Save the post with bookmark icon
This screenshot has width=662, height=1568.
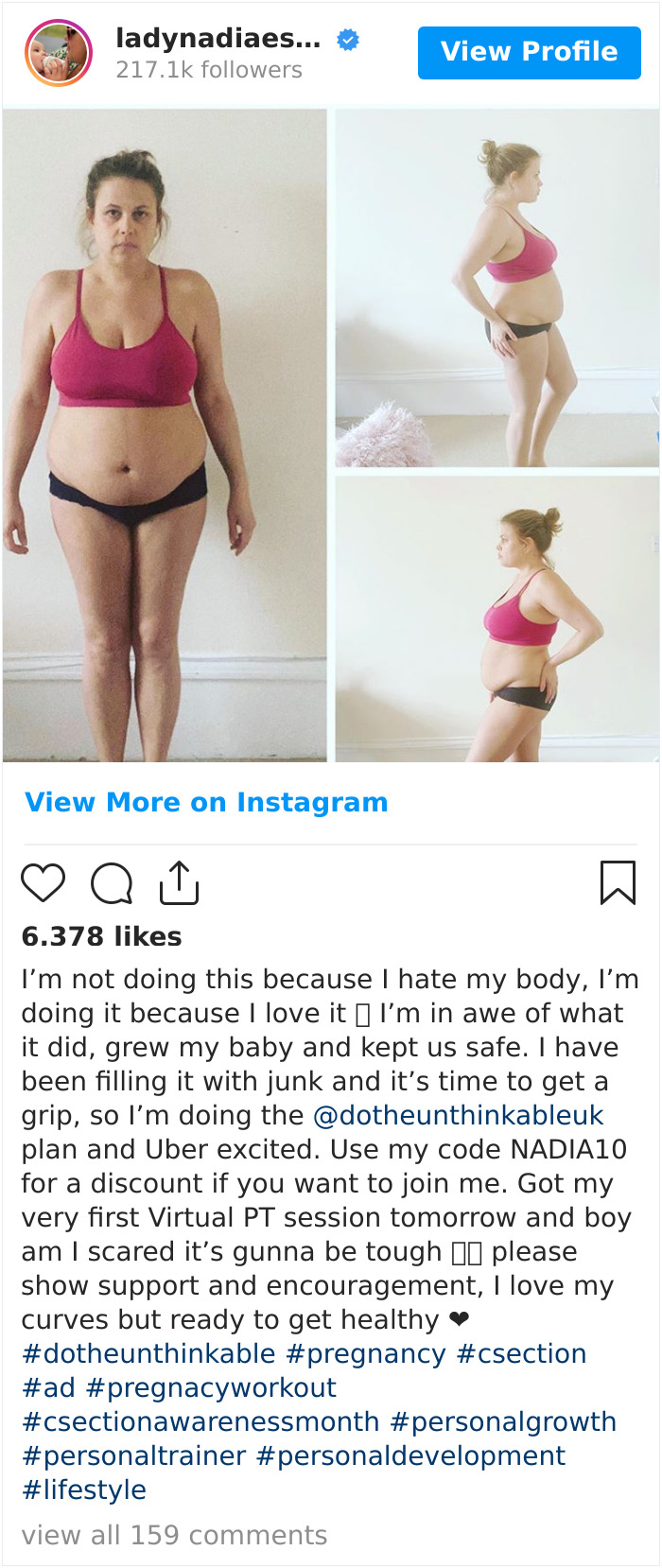point(618,882)
